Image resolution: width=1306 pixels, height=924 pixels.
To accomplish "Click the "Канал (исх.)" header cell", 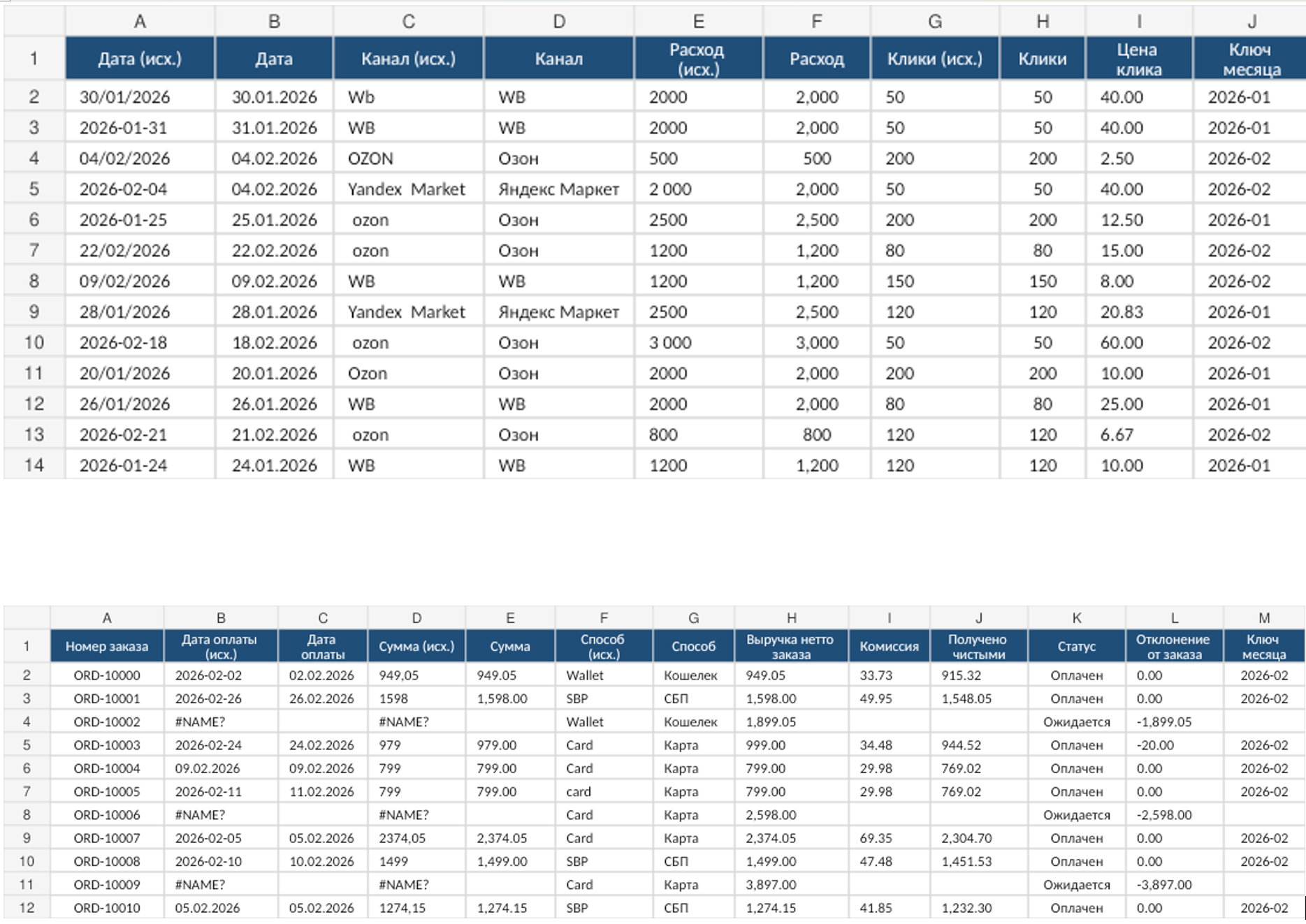I will tap(408, 59).
